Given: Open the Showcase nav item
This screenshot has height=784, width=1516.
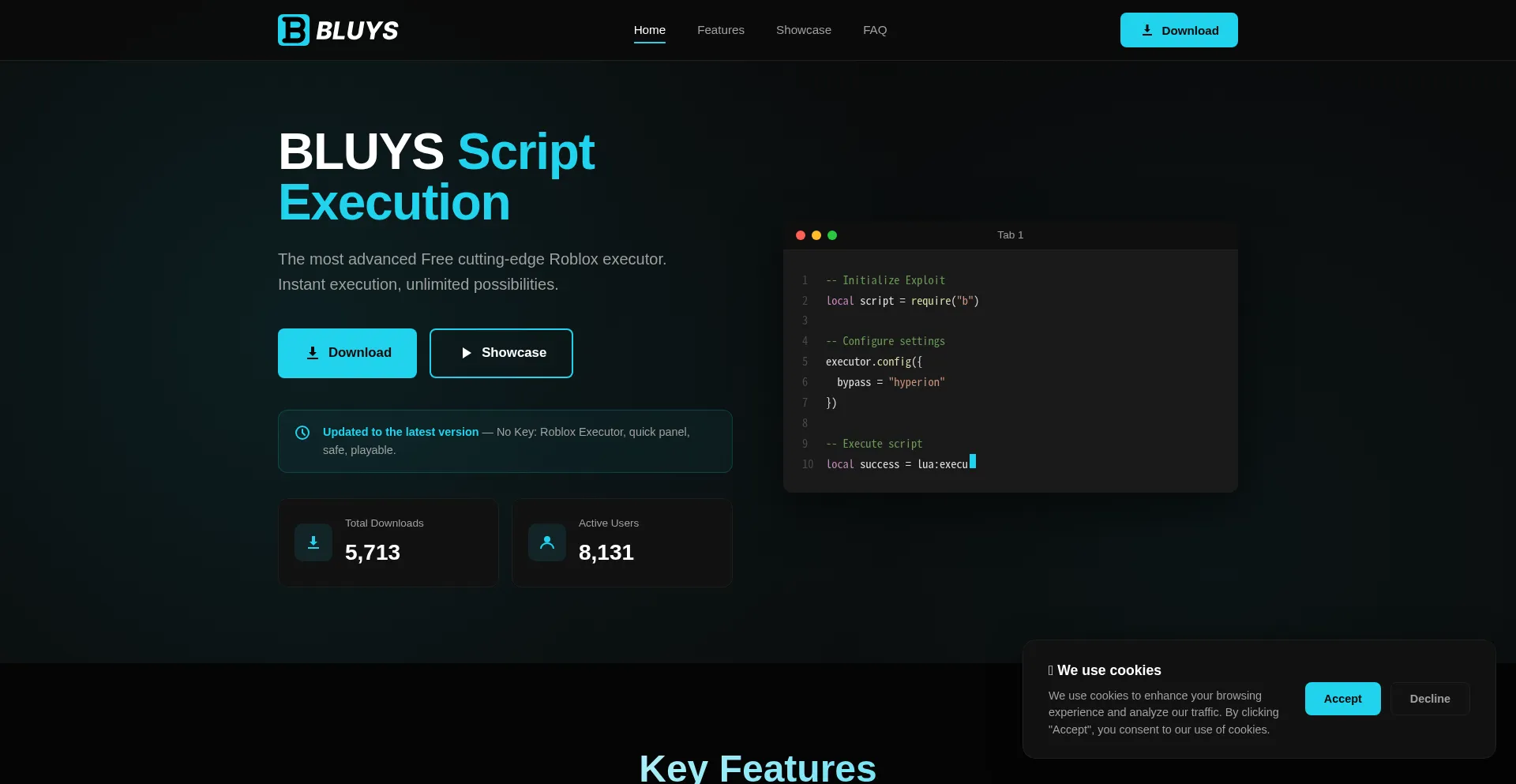Looking at the screenshot, I should pyautogui.click(x=804, y=30).
